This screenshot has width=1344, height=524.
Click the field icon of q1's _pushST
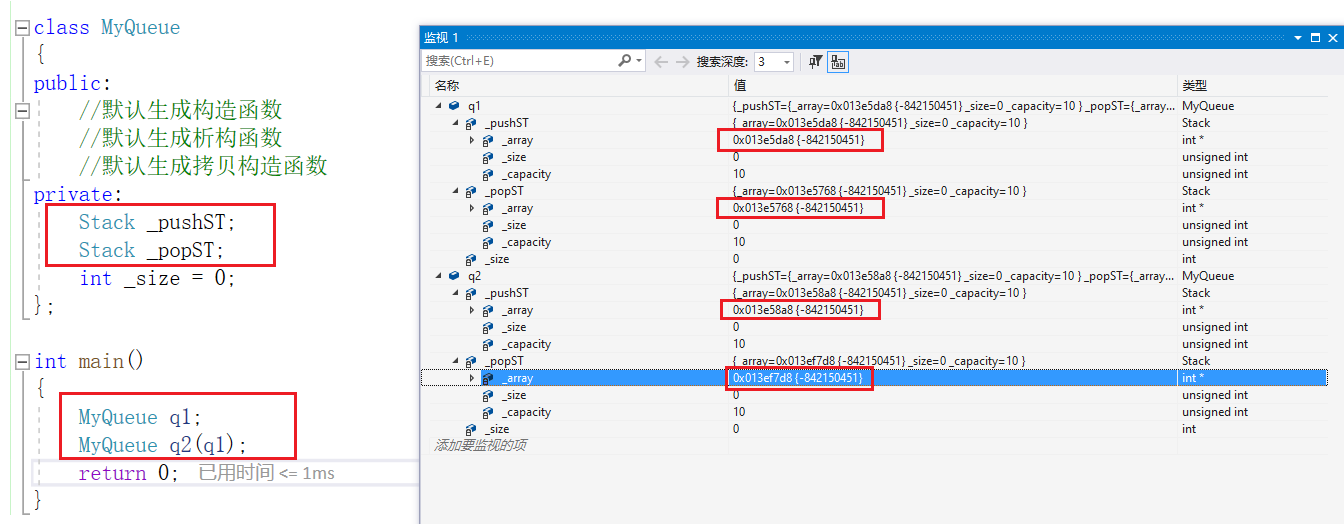pos(471,123)
